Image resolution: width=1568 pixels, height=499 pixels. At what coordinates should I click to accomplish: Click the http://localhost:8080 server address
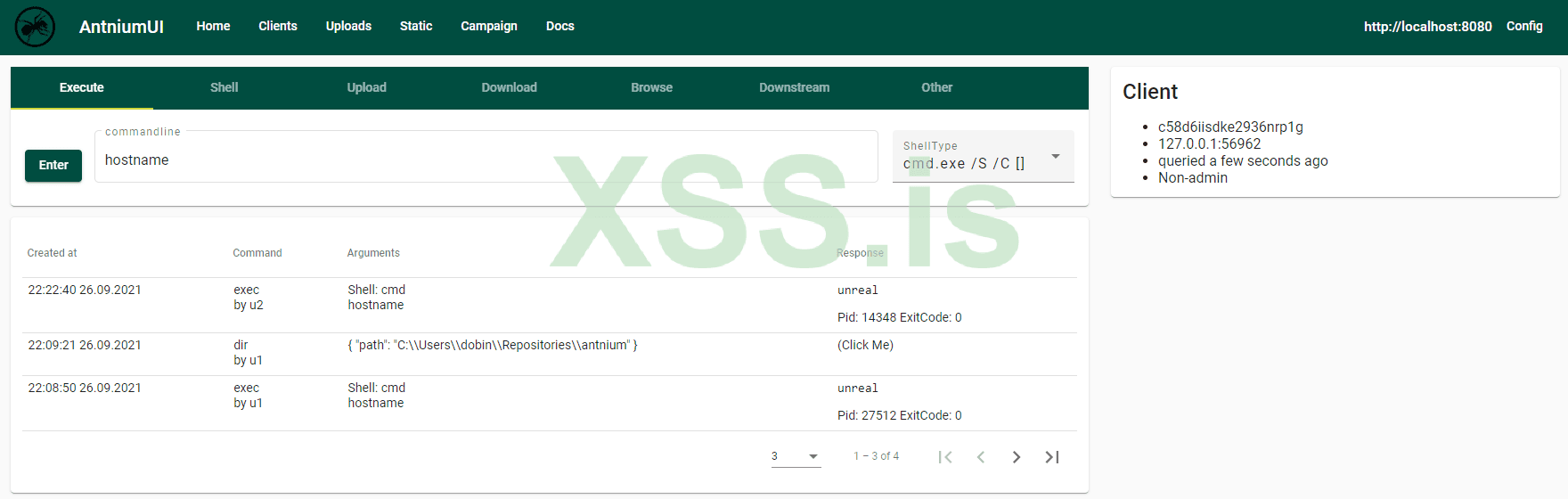[1428, 27]
